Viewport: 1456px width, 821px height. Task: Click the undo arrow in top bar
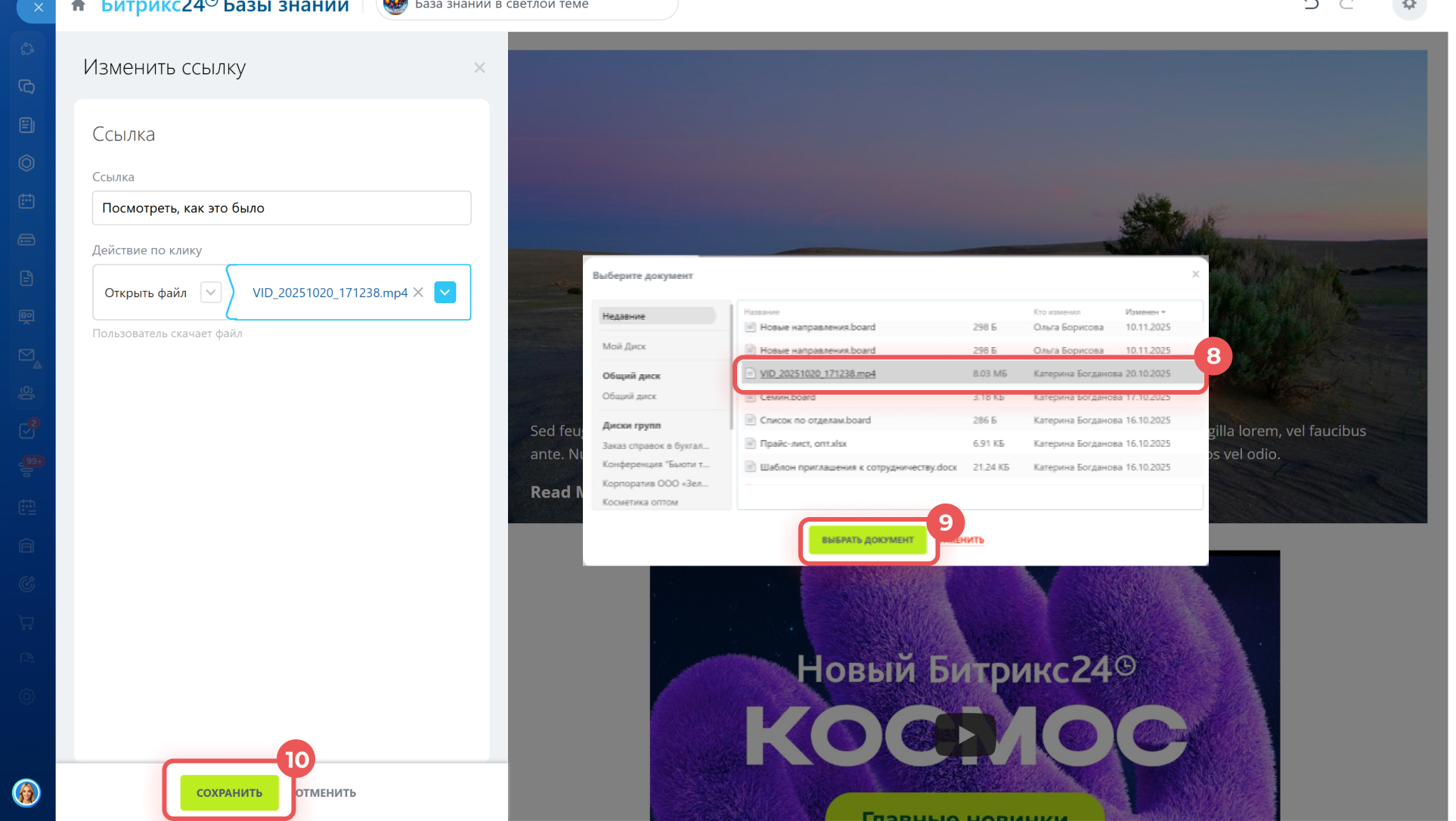[x=1312, y=5]
